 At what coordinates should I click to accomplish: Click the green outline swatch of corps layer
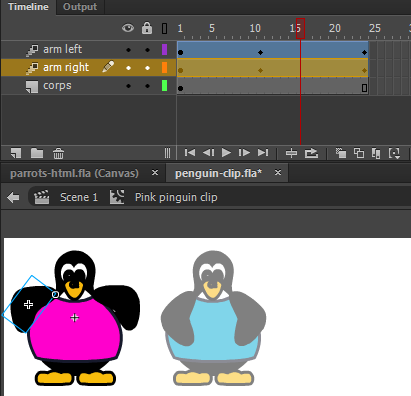pos(164,86)
